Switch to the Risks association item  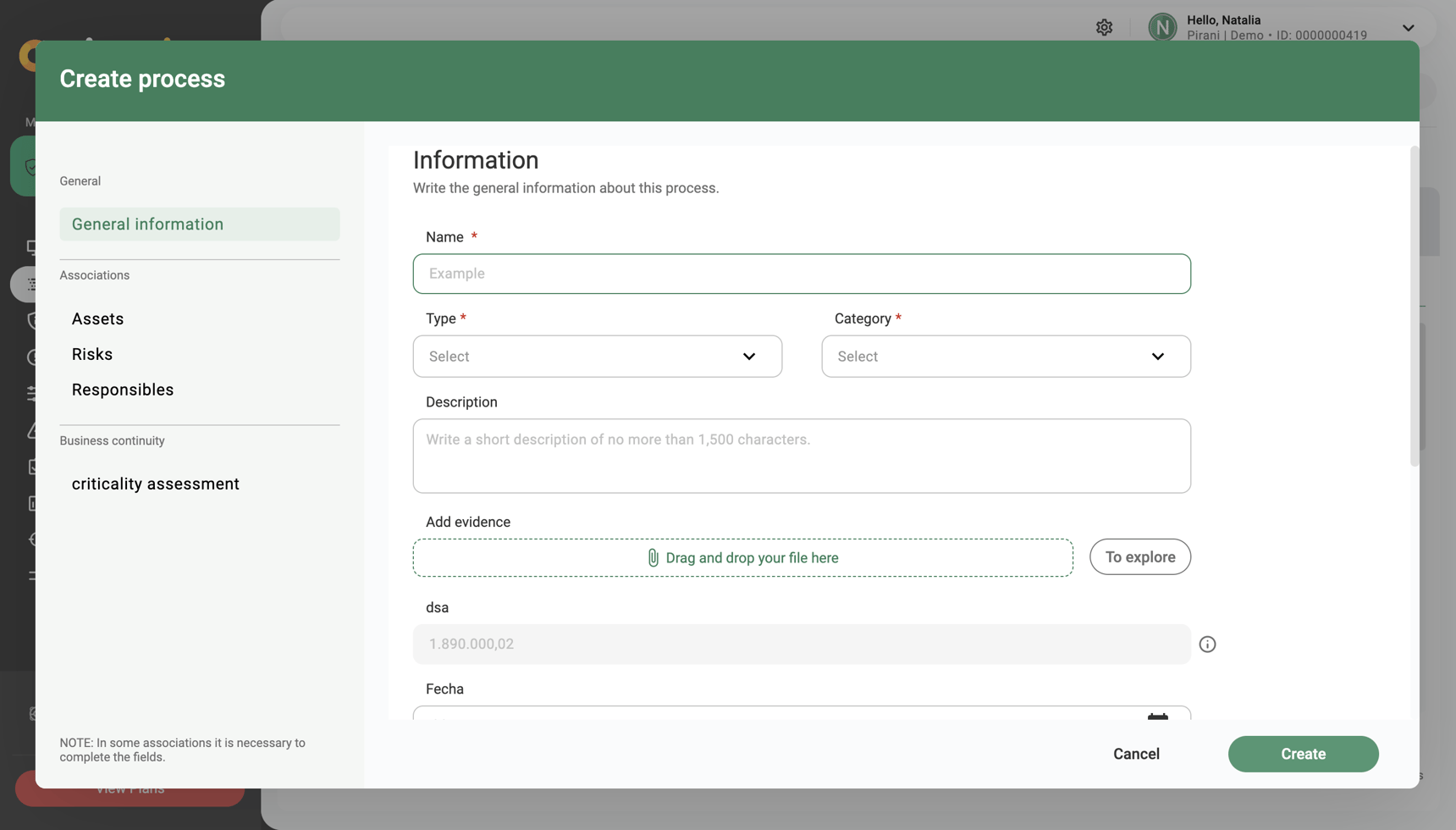point(92,354)
